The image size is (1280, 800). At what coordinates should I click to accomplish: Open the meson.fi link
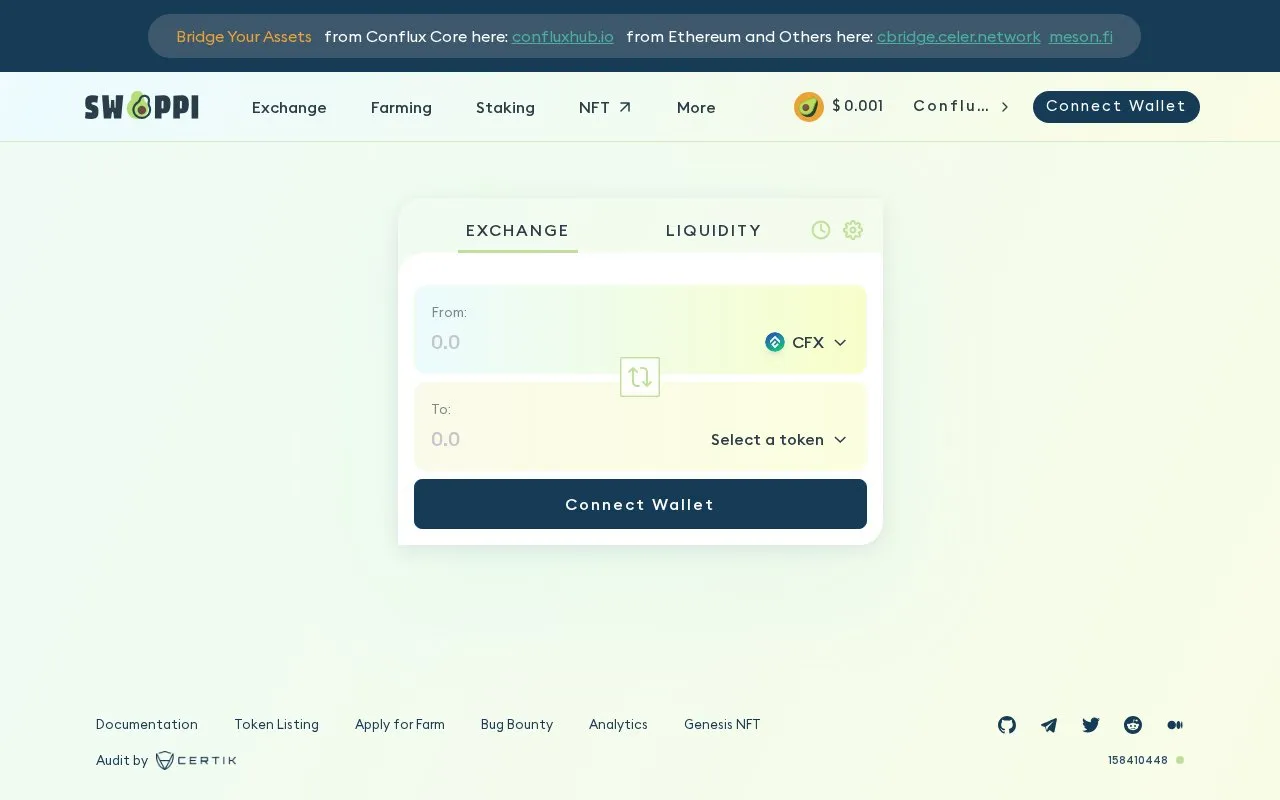(1081, 37)
